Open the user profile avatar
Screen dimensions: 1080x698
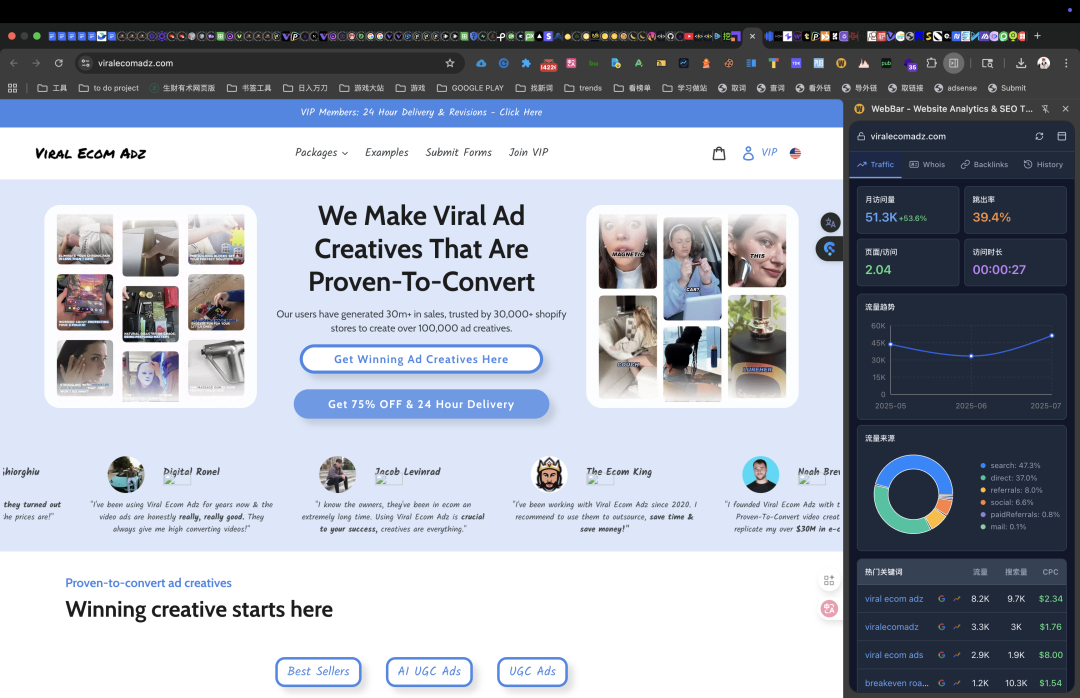(1043, 63)
